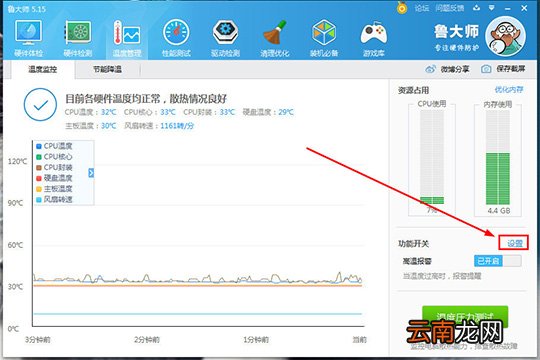Toggle the 硬盘温度 legend entry
Image resolution: width=540 pixels, height=360 pixels.
coord(54,178)
